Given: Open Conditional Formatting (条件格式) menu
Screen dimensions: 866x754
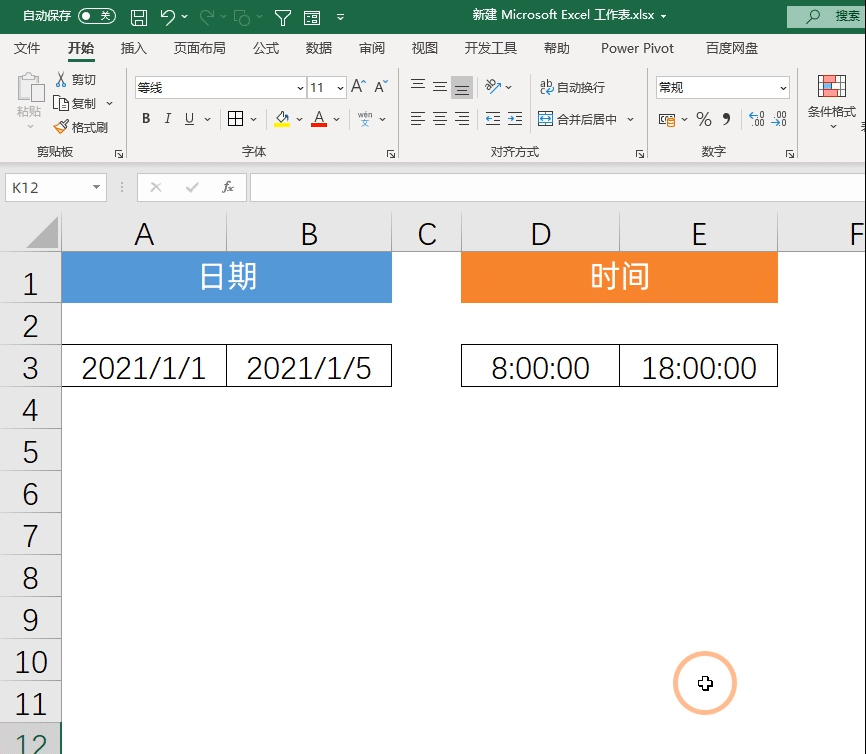Looking at the screenshot, I should 832,103.
